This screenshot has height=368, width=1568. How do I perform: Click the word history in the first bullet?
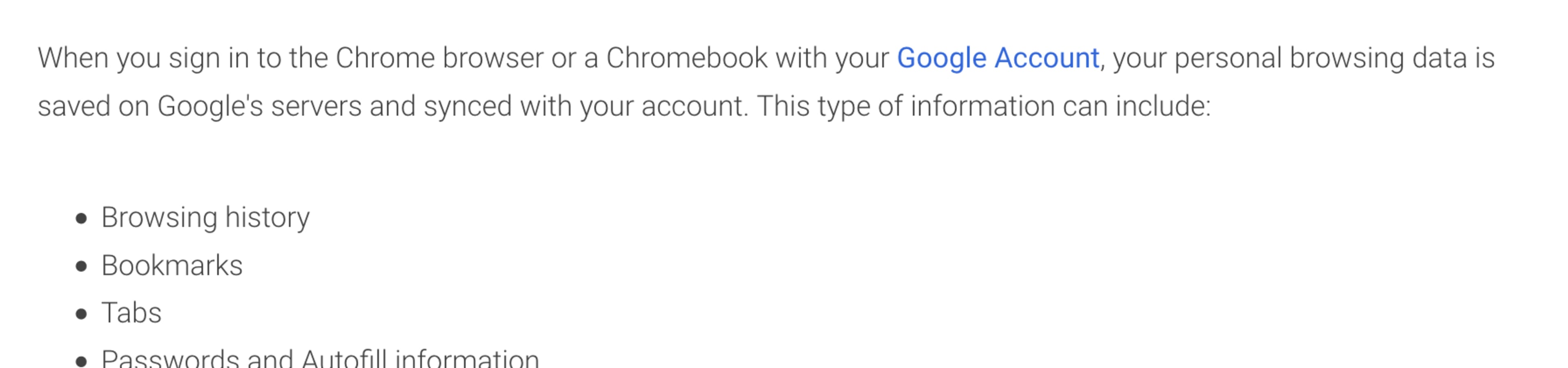(267, 218)
